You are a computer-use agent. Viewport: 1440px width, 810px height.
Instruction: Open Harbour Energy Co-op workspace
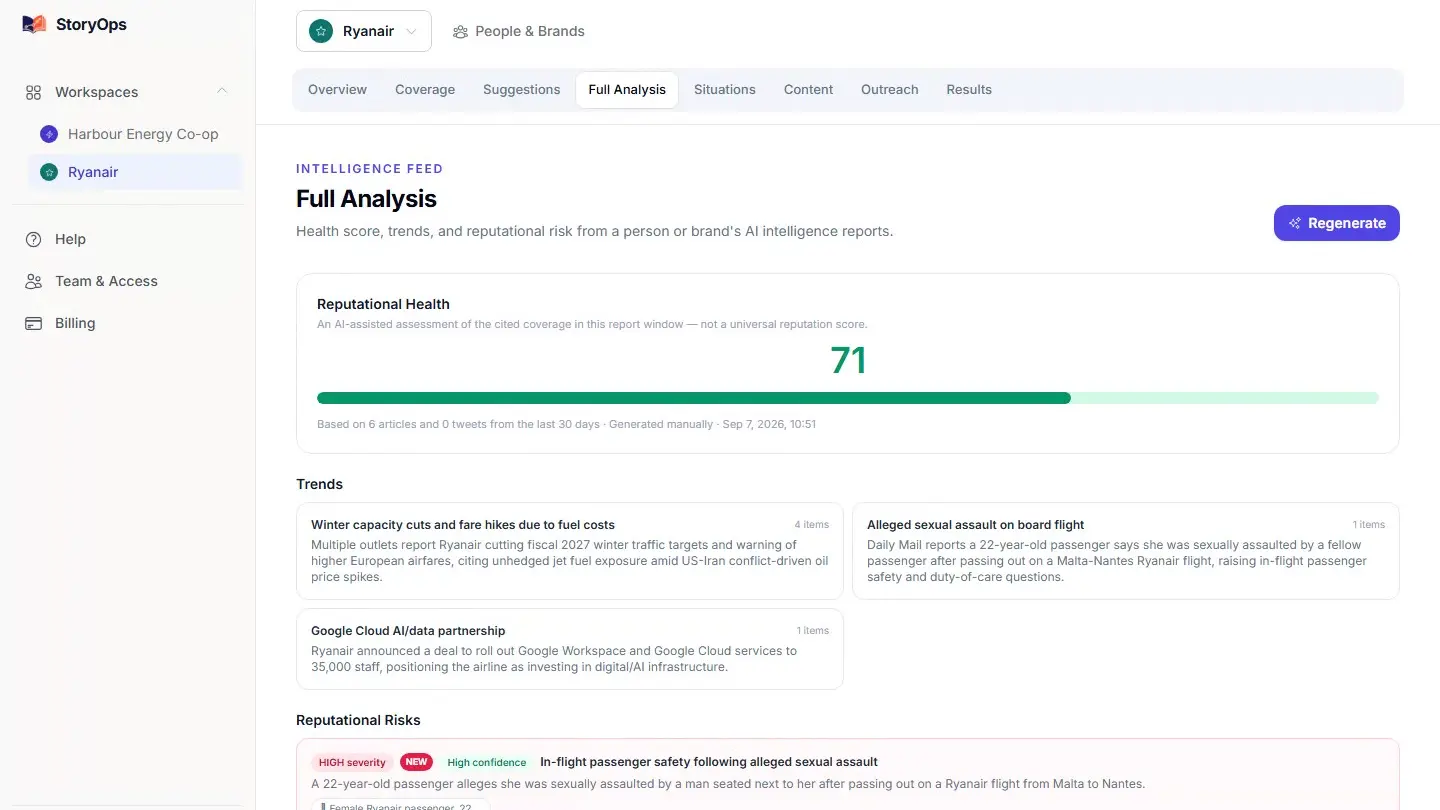tap(134, 134)
